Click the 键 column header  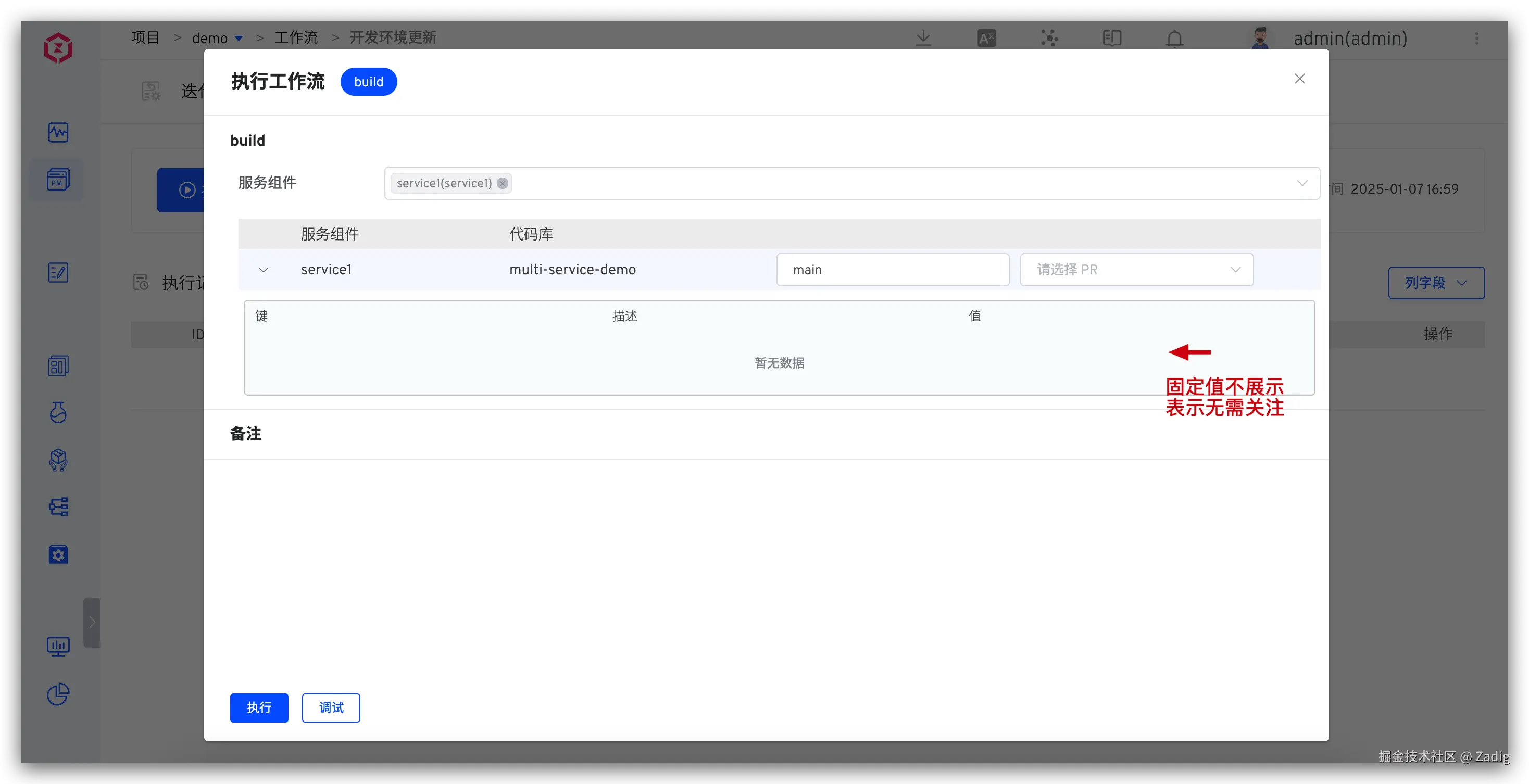261,317
